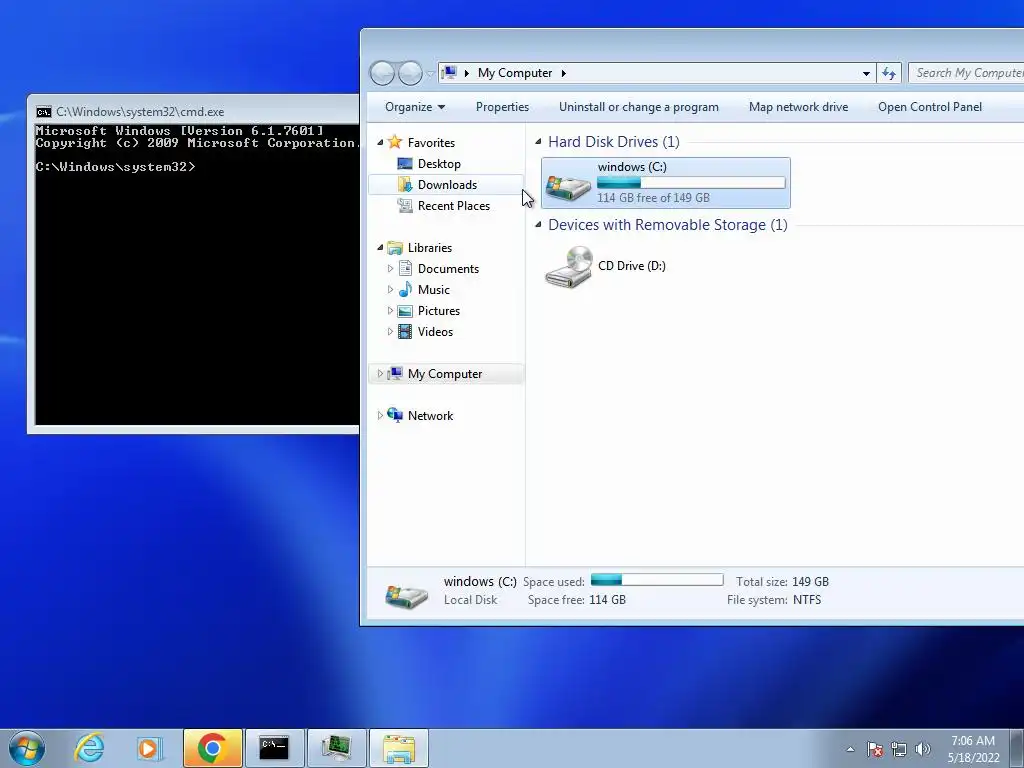
Task: Select Downloads under Favorites
Action: coord(447,185)
